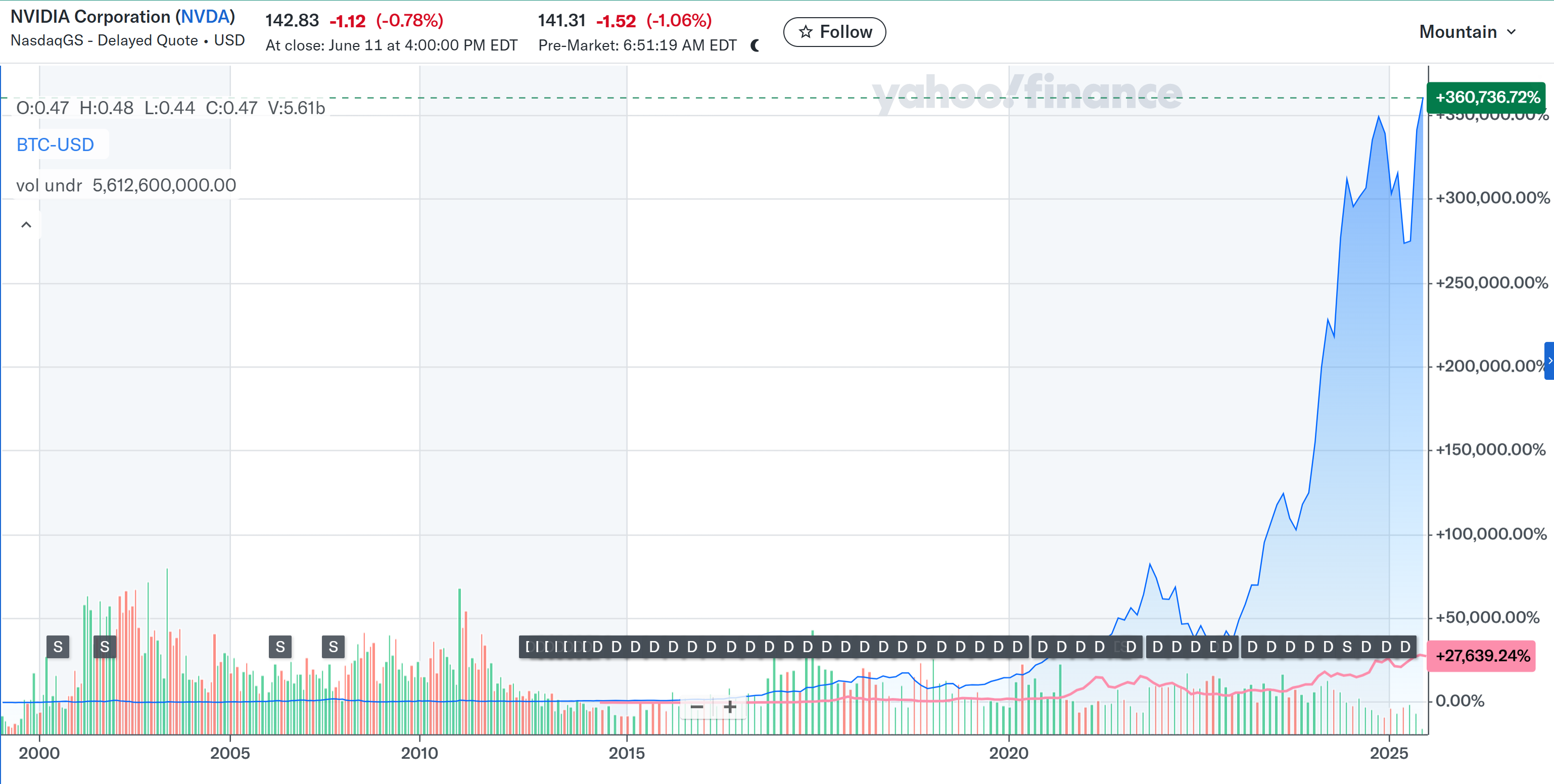
Task: Click the split S marker near 2006
Action: 280,647
